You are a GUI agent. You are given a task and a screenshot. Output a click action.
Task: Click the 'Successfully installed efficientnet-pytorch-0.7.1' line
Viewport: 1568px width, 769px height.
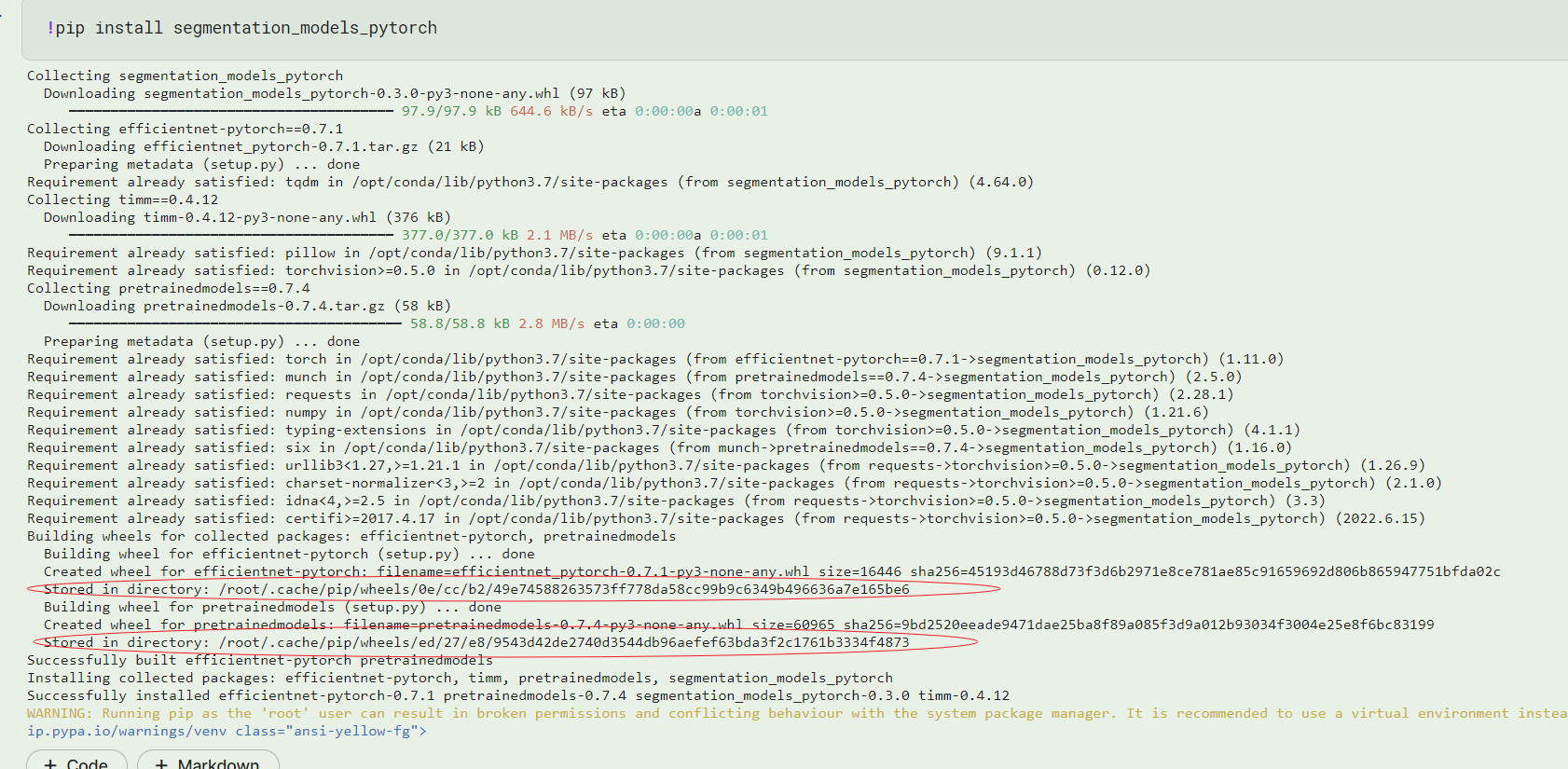(x=518, y=695)
